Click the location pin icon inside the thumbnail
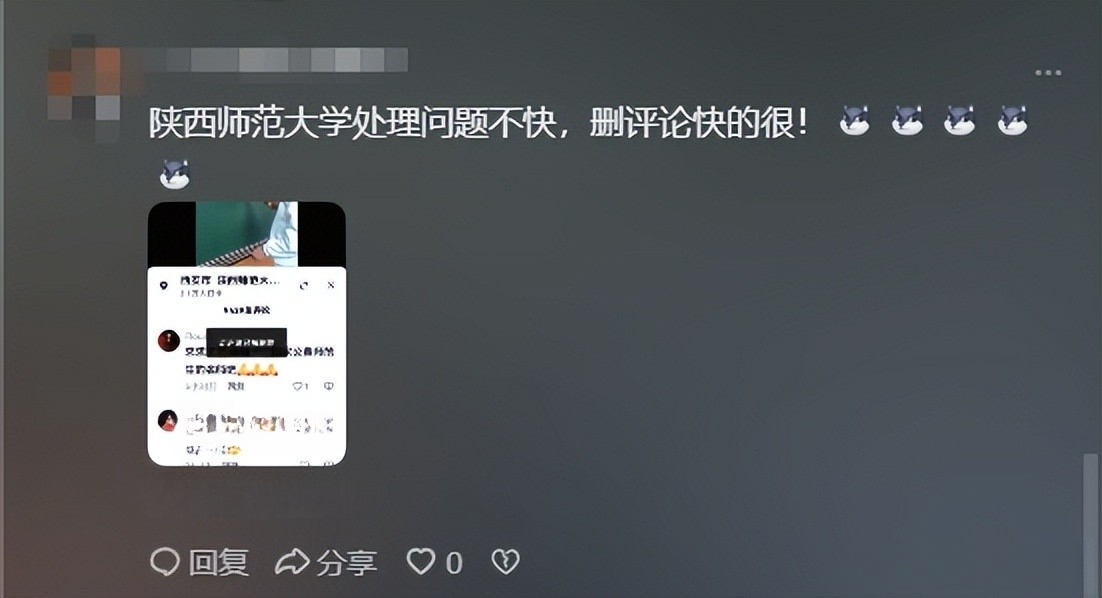Viewport: 1102px width, 598px height. coord(164,285)
